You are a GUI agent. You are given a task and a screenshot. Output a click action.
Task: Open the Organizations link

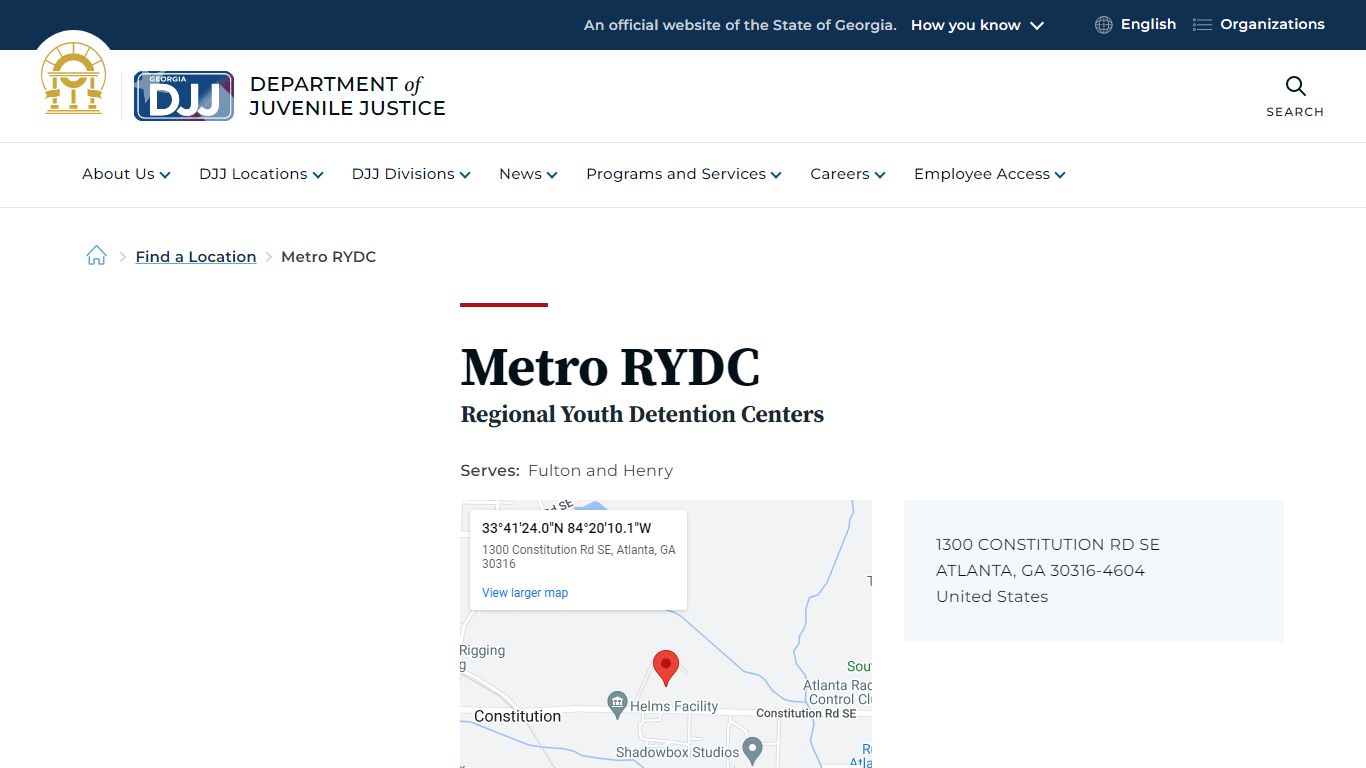[1272, 24]
